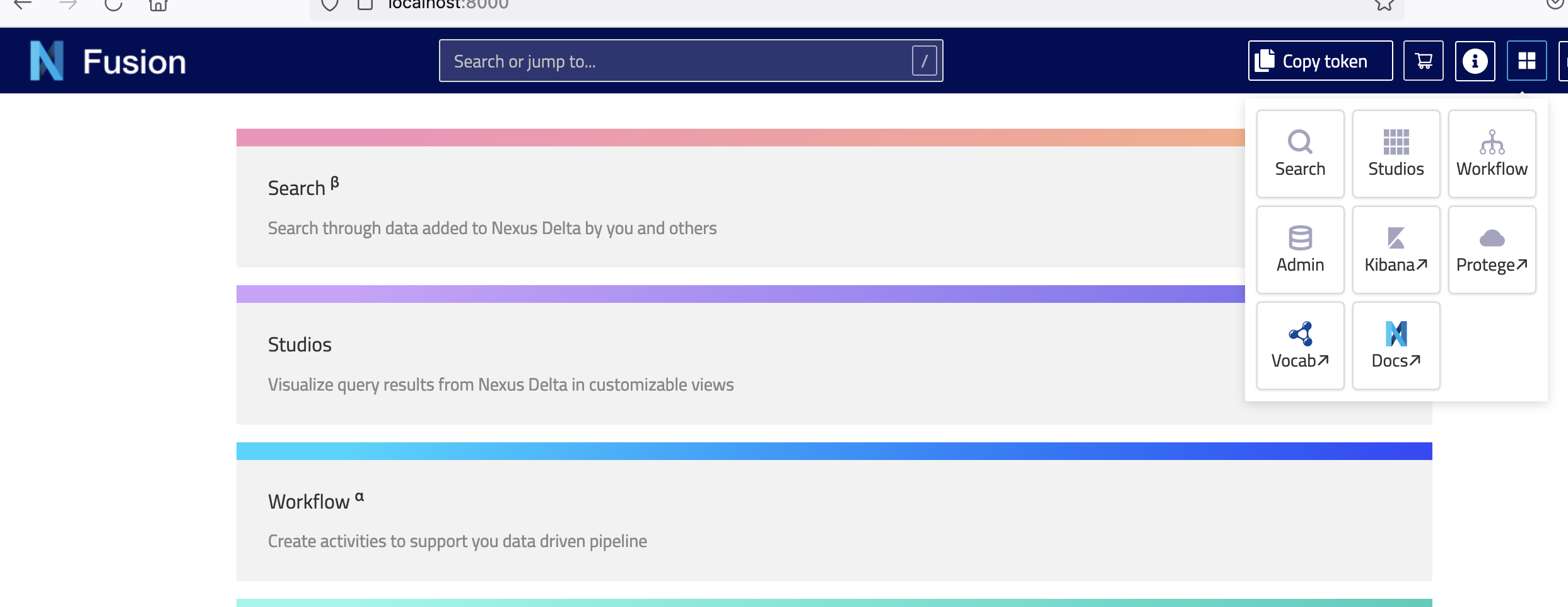Click Workflow card description text
1568x607 pixels.
(x=457, y=541)
